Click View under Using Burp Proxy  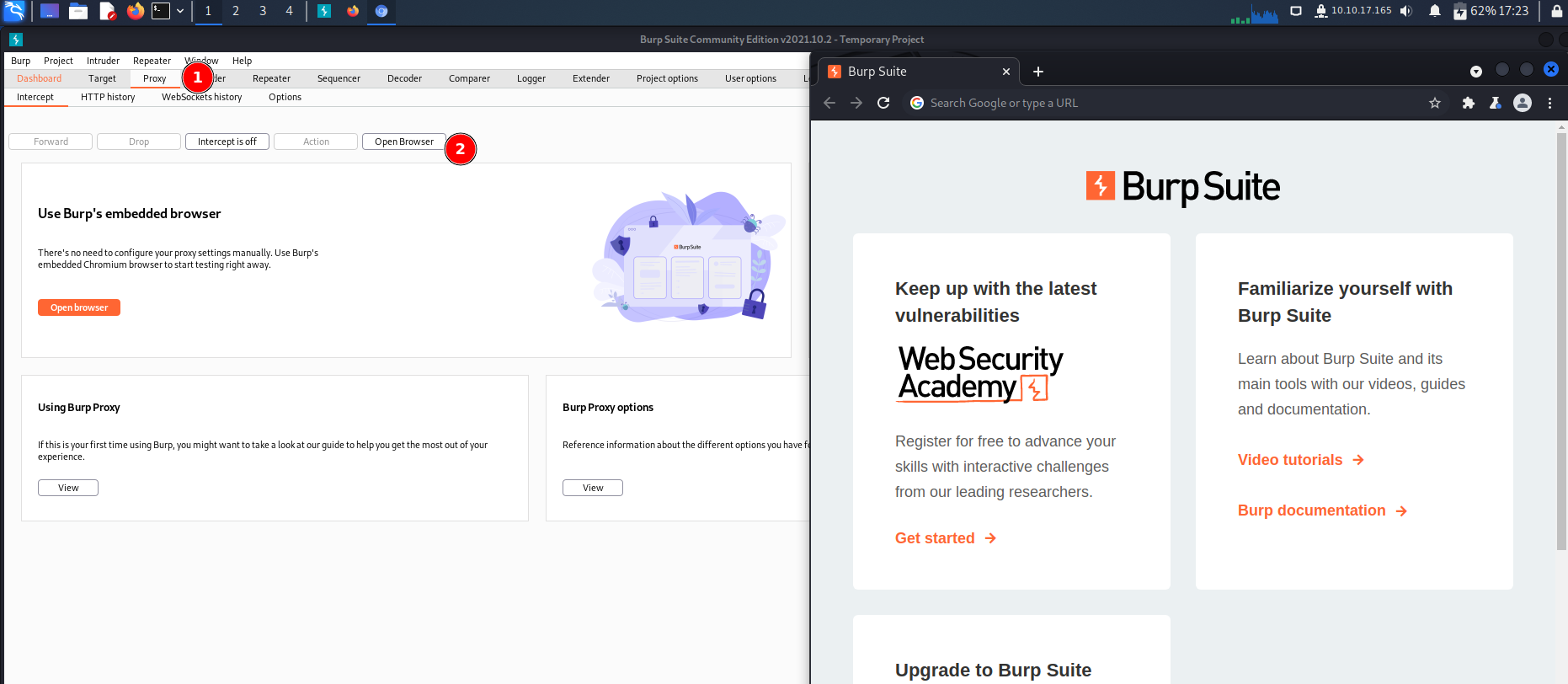click(68, 488)
